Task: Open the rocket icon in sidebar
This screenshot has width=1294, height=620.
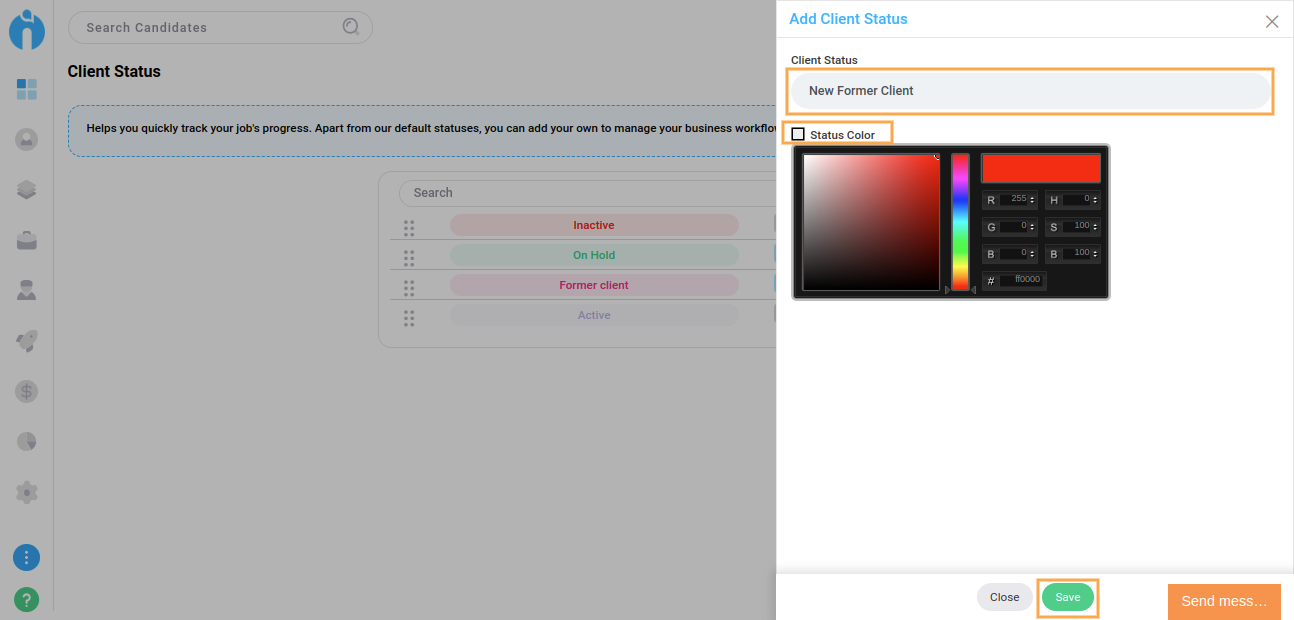Action: tap(27, 341)
